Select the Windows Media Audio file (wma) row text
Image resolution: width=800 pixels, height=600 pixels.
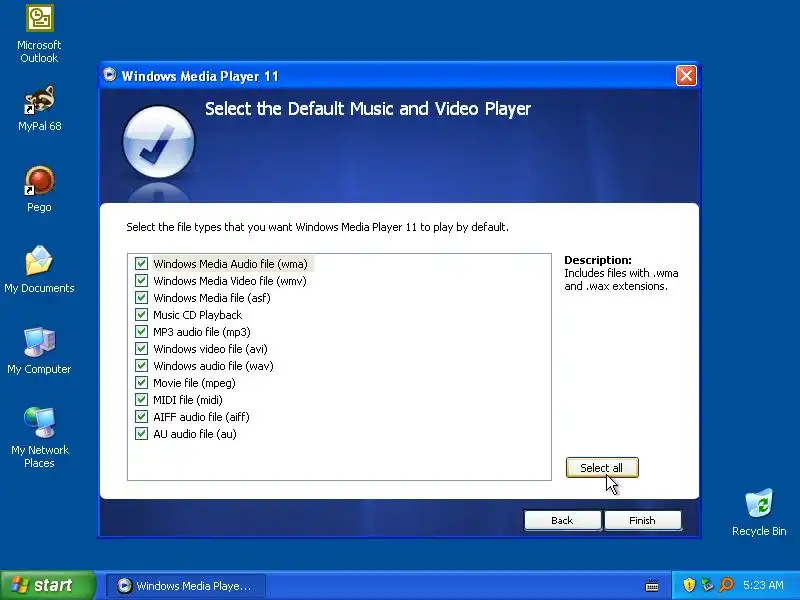pyautogui.click(x=231, y=264)
